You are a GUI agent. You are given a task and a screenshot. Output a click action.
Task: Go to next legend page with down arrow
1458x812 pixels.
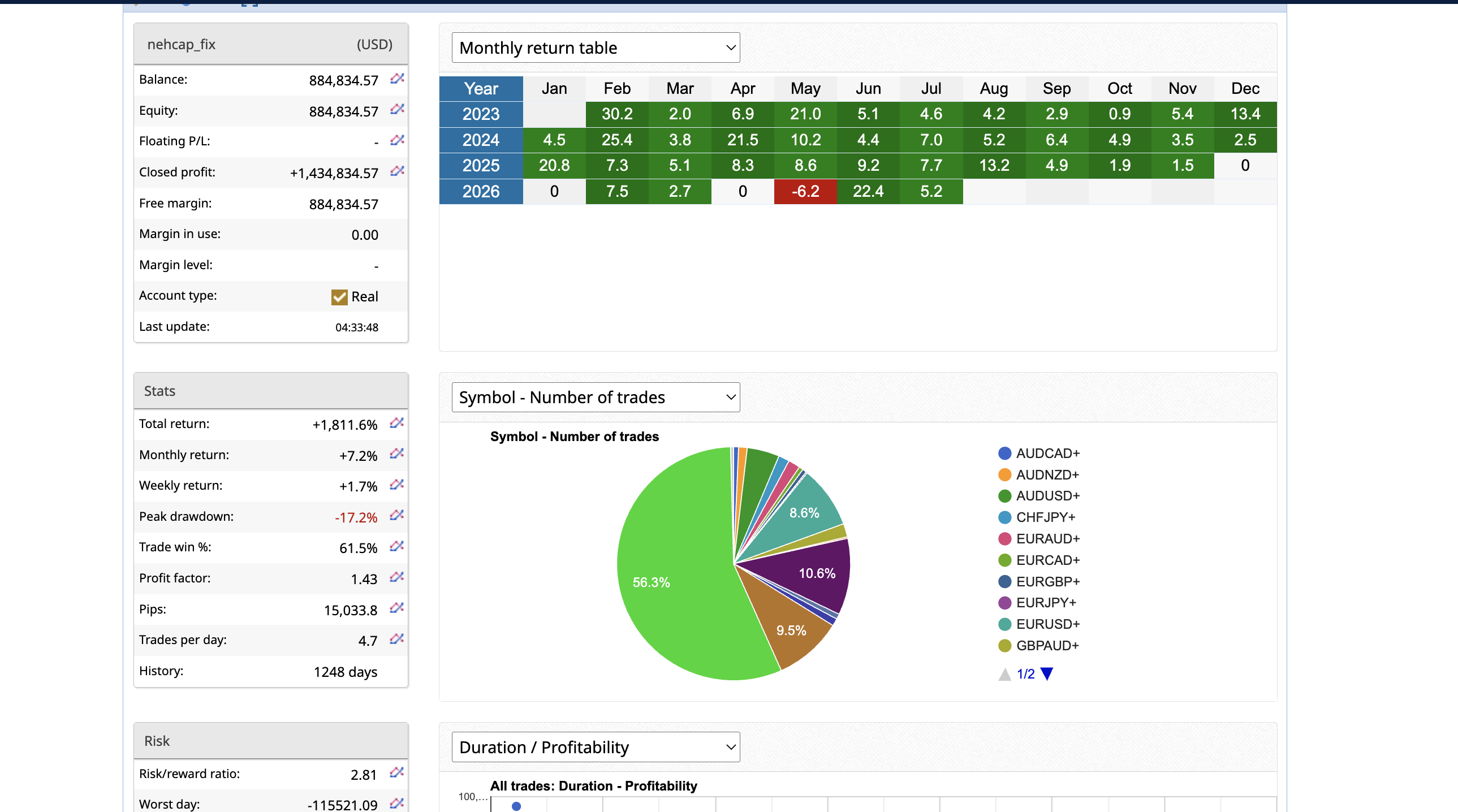click(x=1046, y=674)
